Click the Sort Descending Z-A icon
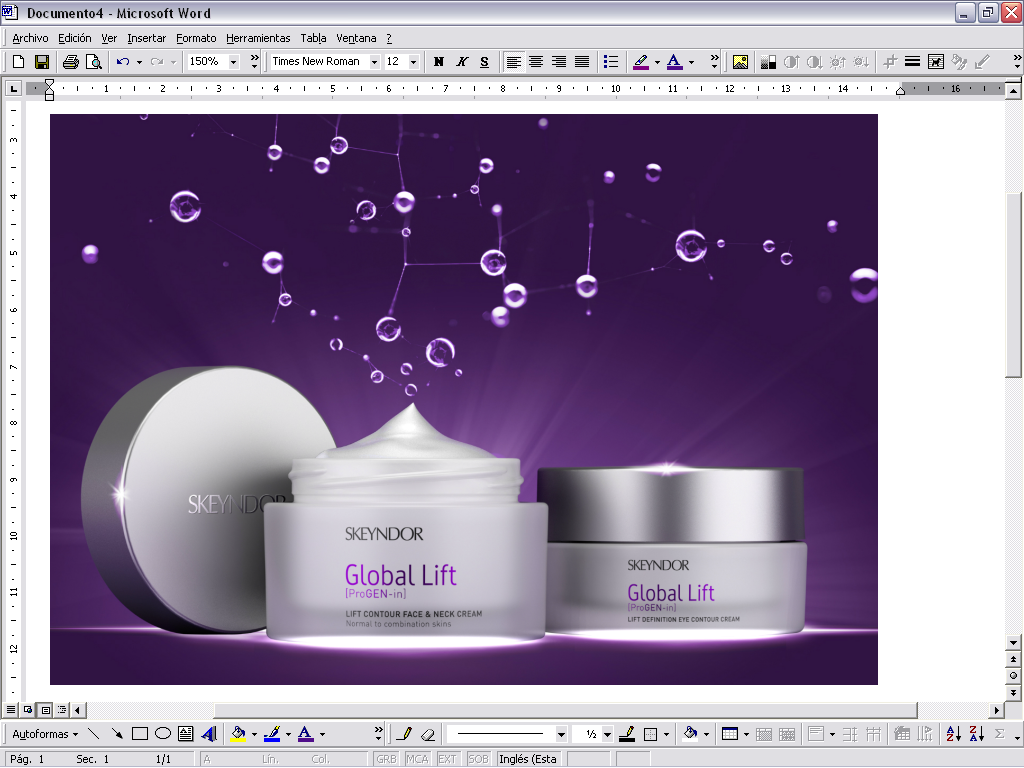 [x=977, y=734]
